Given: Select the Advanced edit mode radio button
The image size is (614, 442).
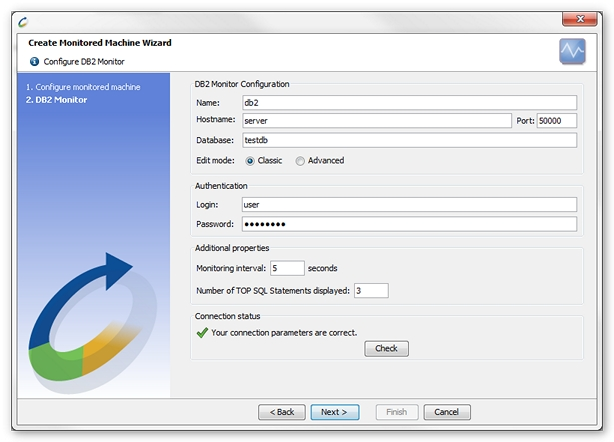Looking at the screenshot, I should 300,161.
